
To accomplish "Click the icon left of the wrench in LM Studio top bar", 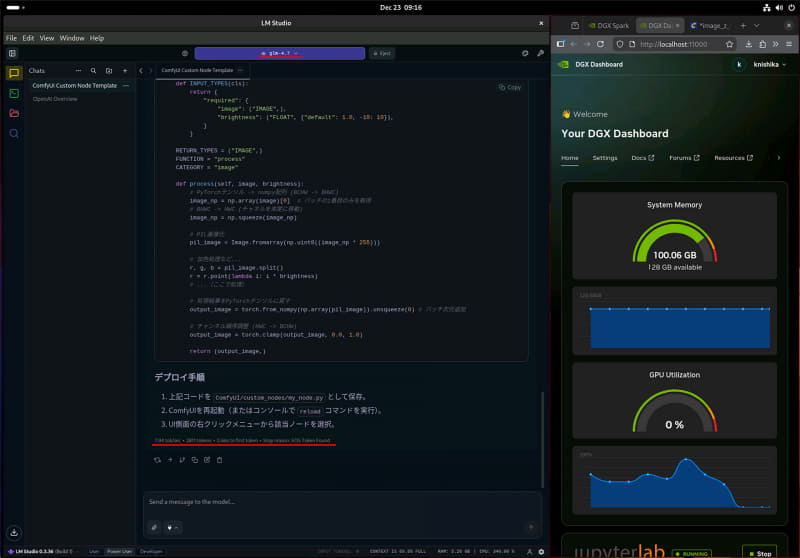I will coord(525,53).
